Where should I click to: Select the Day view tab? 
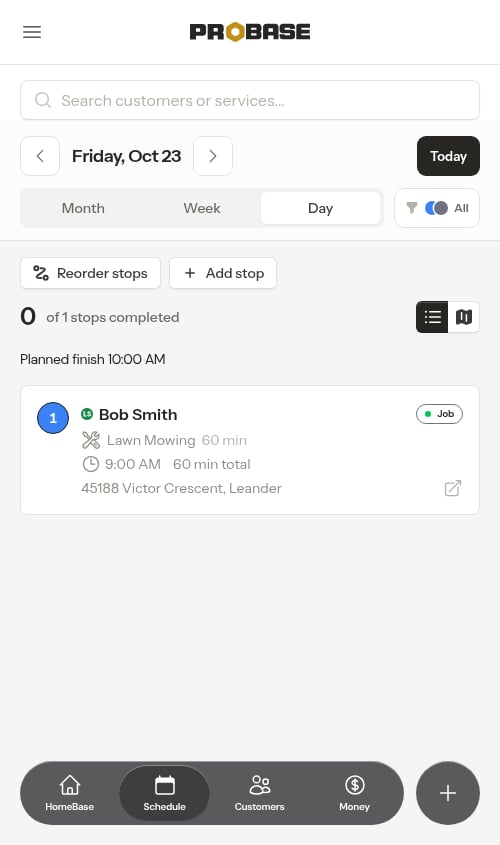(321, 208)
